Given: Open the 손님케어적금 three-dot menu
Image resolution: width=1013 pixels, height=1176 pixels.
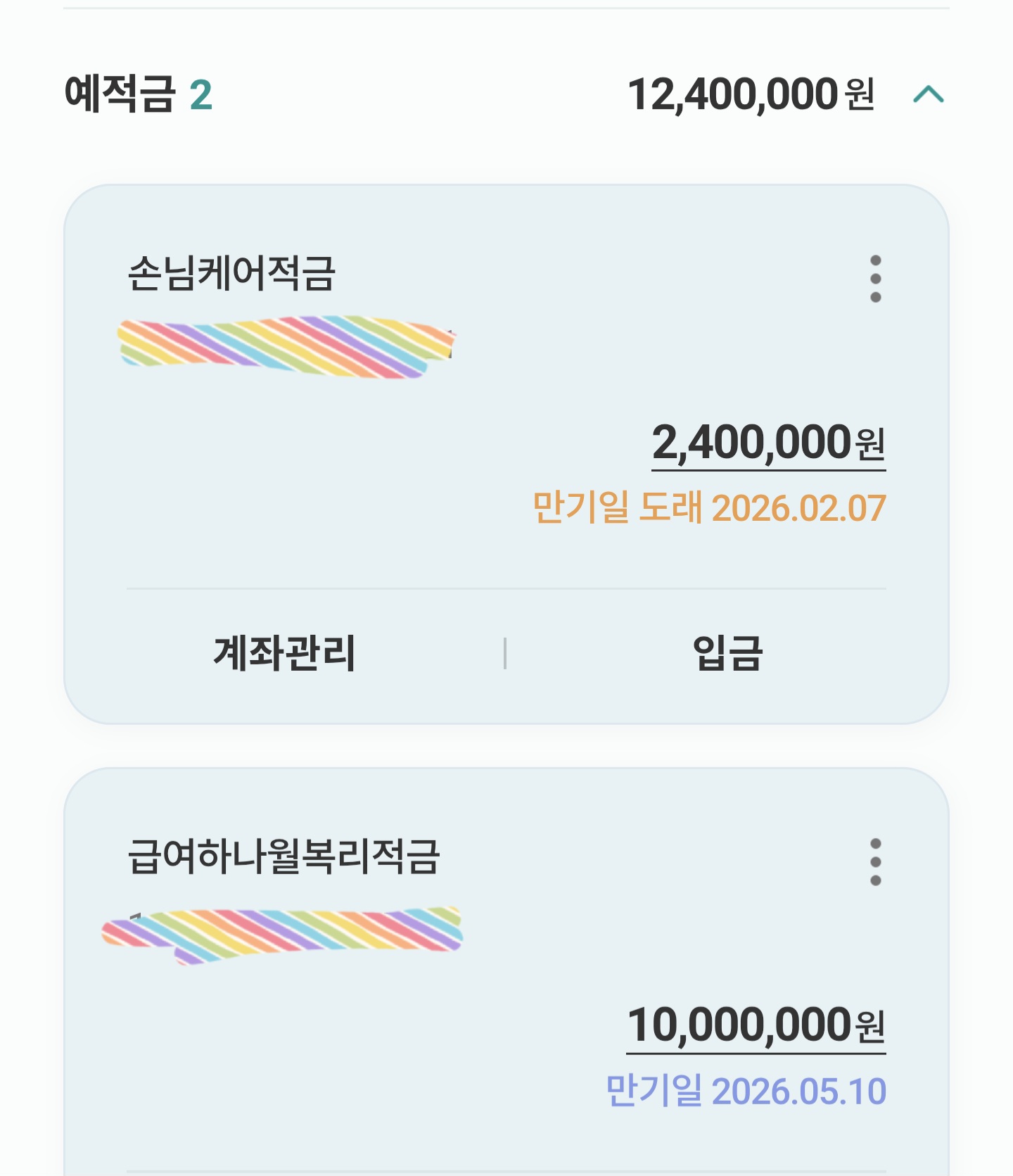Looking at the screenshot, I should 875,279.
